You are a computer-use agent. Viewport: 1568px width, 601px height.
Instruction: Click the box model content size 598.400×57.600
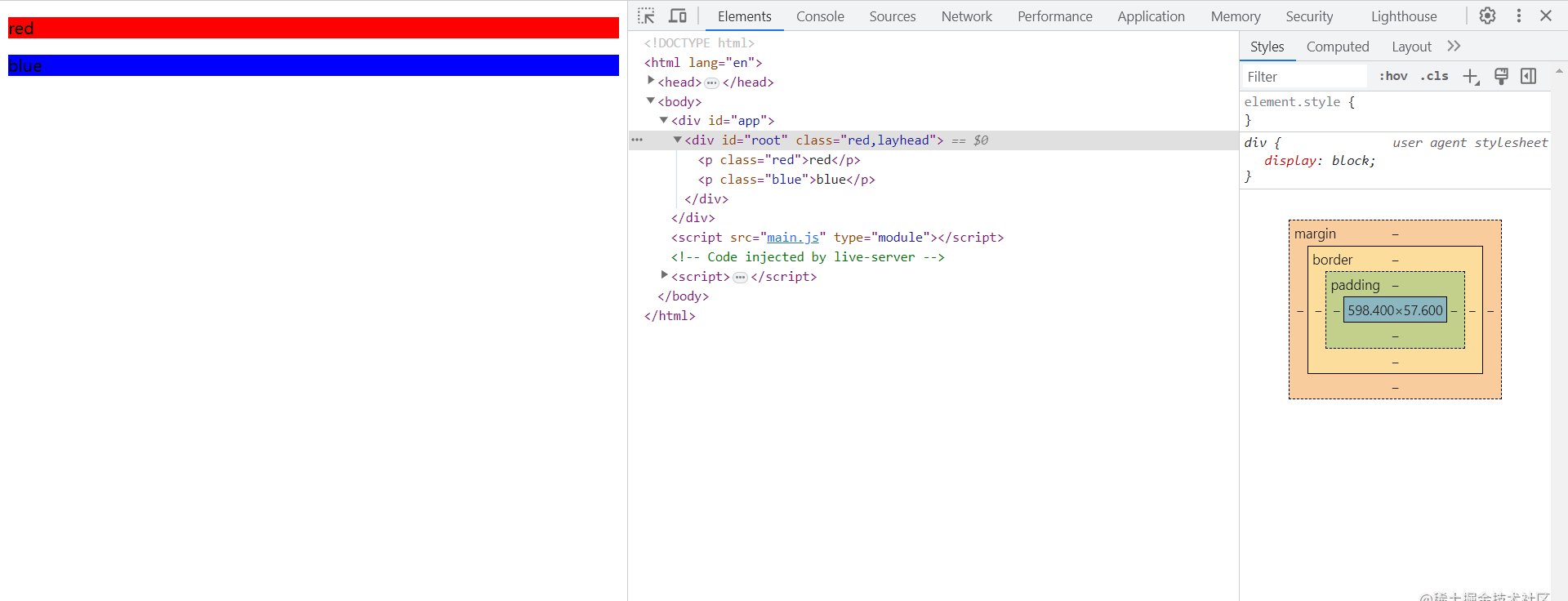tap(1395, 310)
